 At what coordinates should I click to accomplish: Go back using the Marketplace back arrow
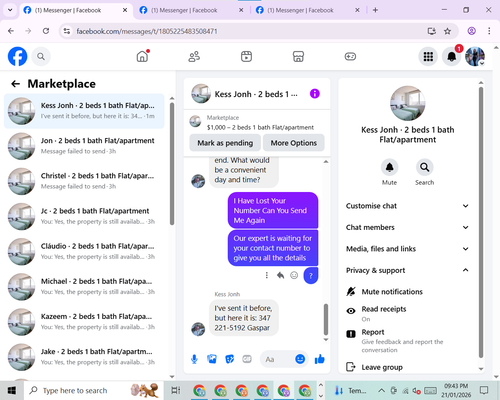[x=16, y=84]
